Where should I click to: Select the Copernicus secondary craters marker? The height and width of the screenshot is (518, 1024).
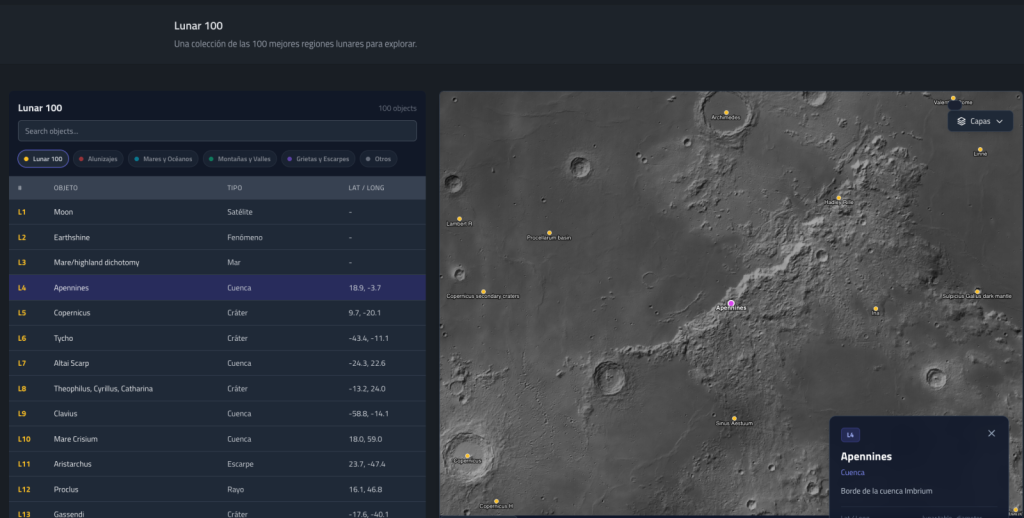pos(483,291)
